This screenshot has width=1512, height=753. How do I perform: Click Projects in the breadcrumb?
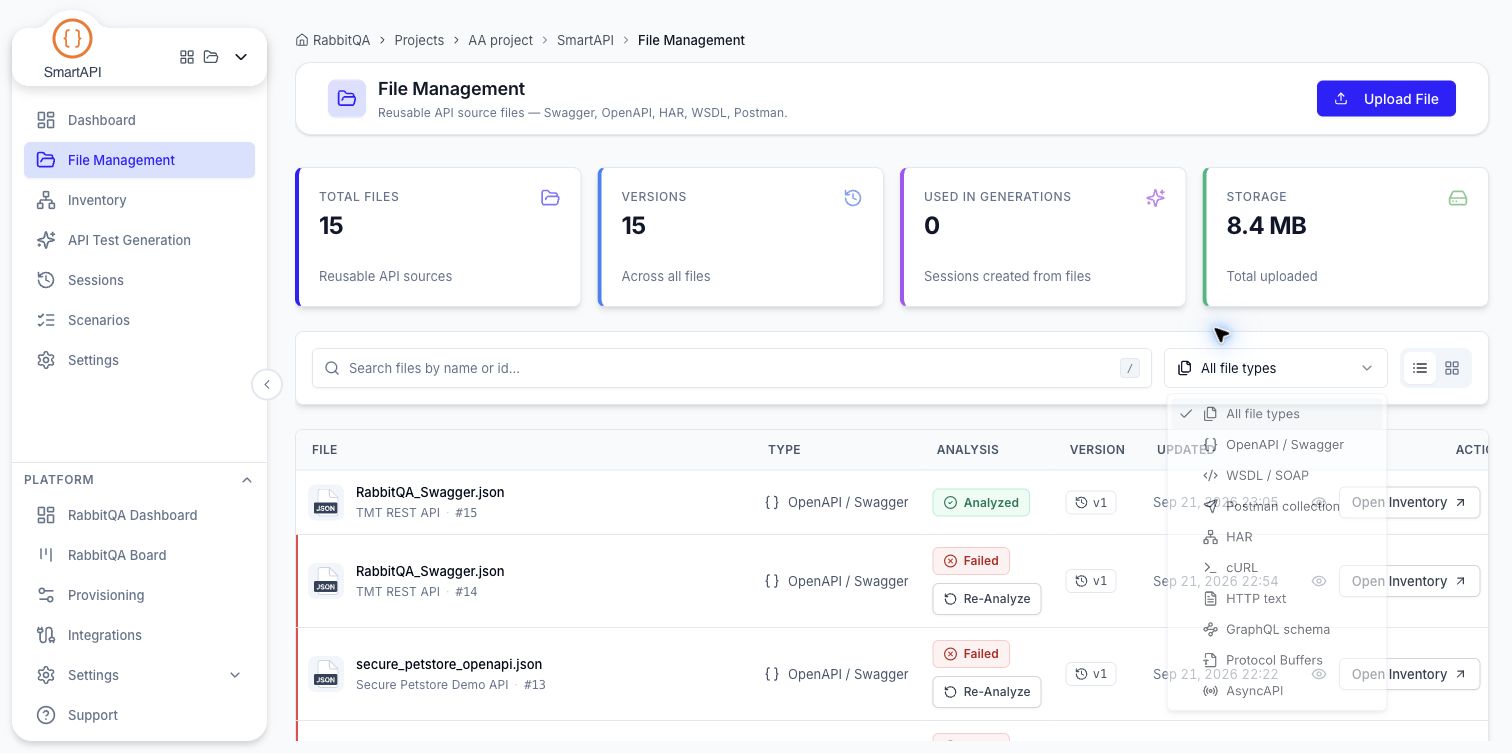(419, 40)
